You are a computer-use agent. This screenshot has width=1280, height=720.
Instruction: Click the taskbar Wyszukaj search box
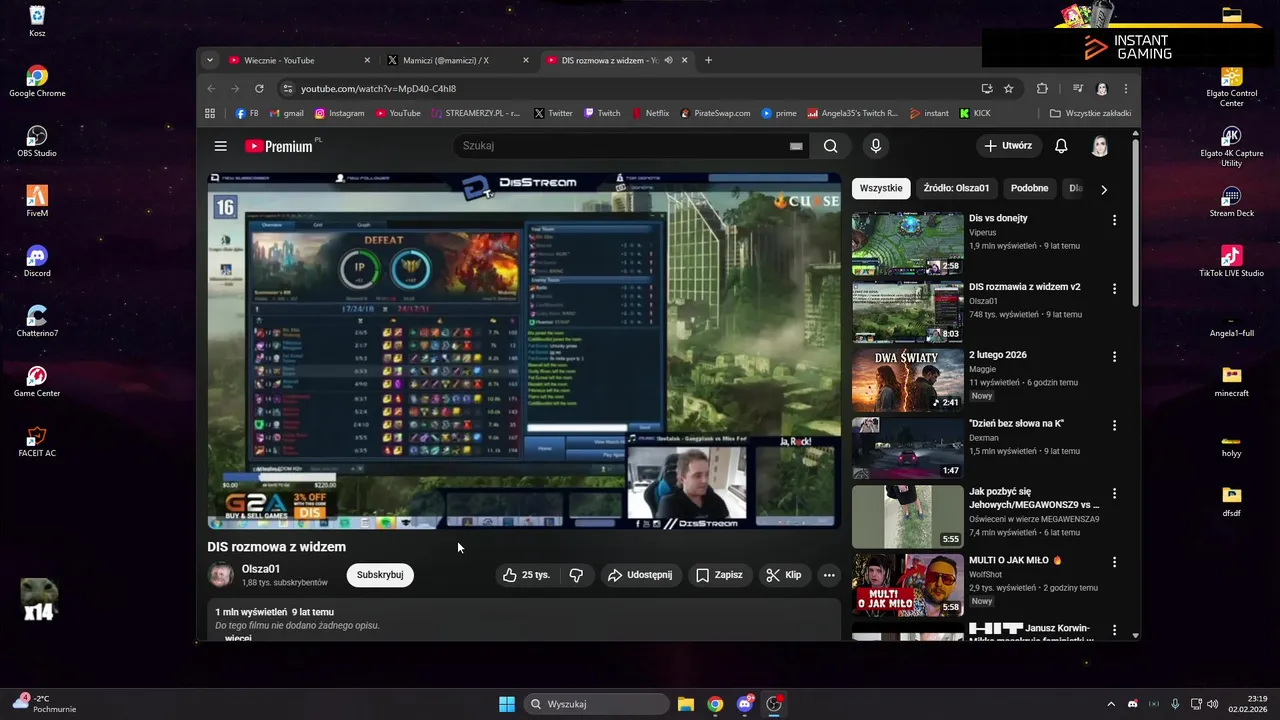point(596,704)
